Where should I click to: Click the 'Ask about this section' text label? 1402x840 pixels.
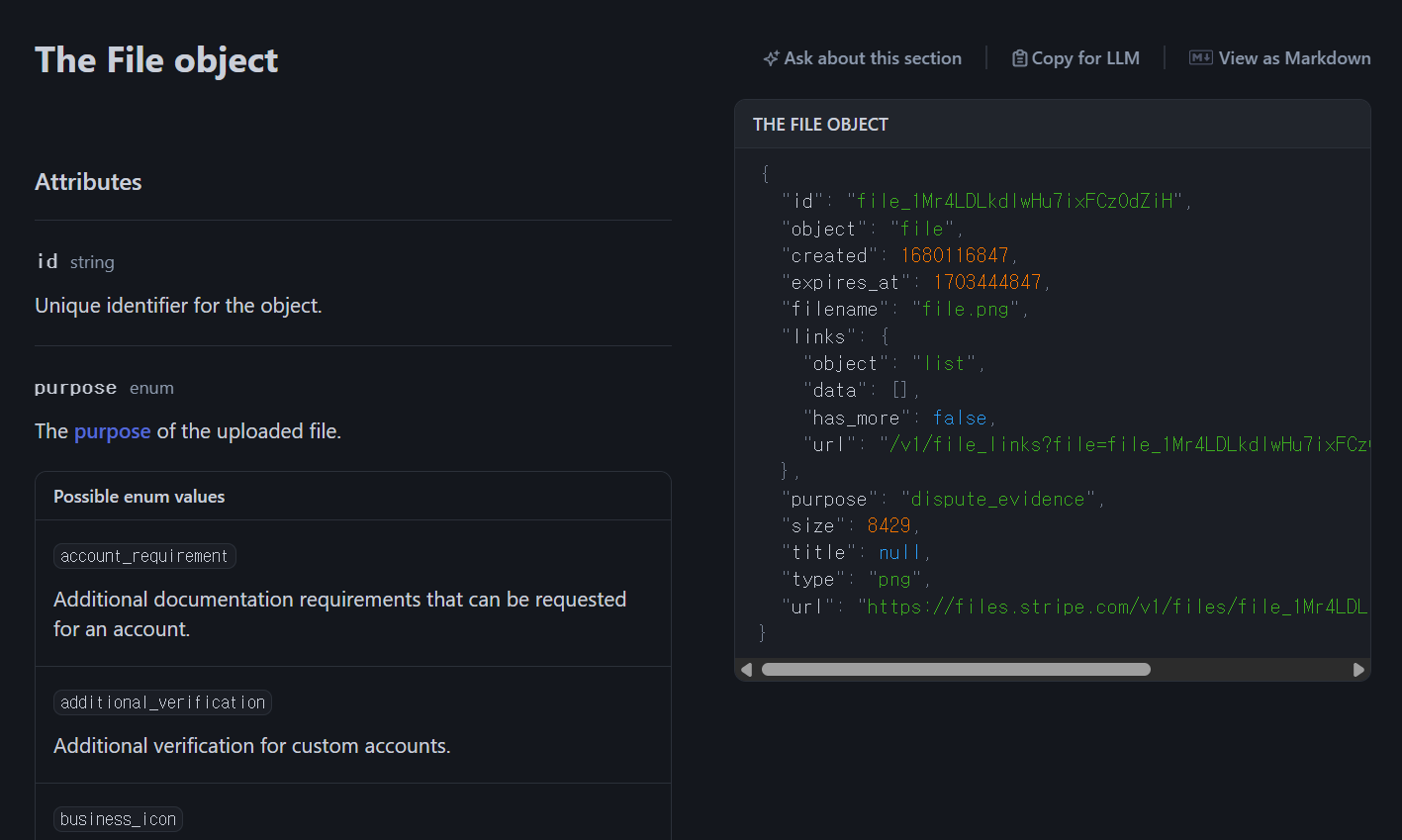click(872, 58)
